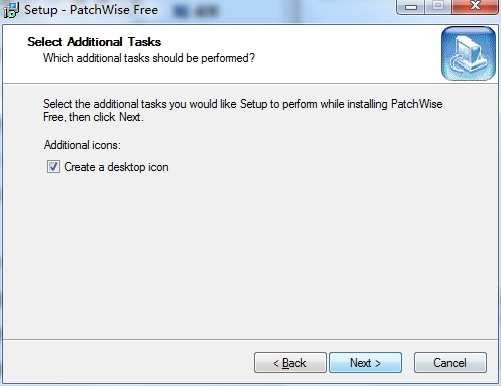Abort setup using the Cancel button

pos(450,362)
